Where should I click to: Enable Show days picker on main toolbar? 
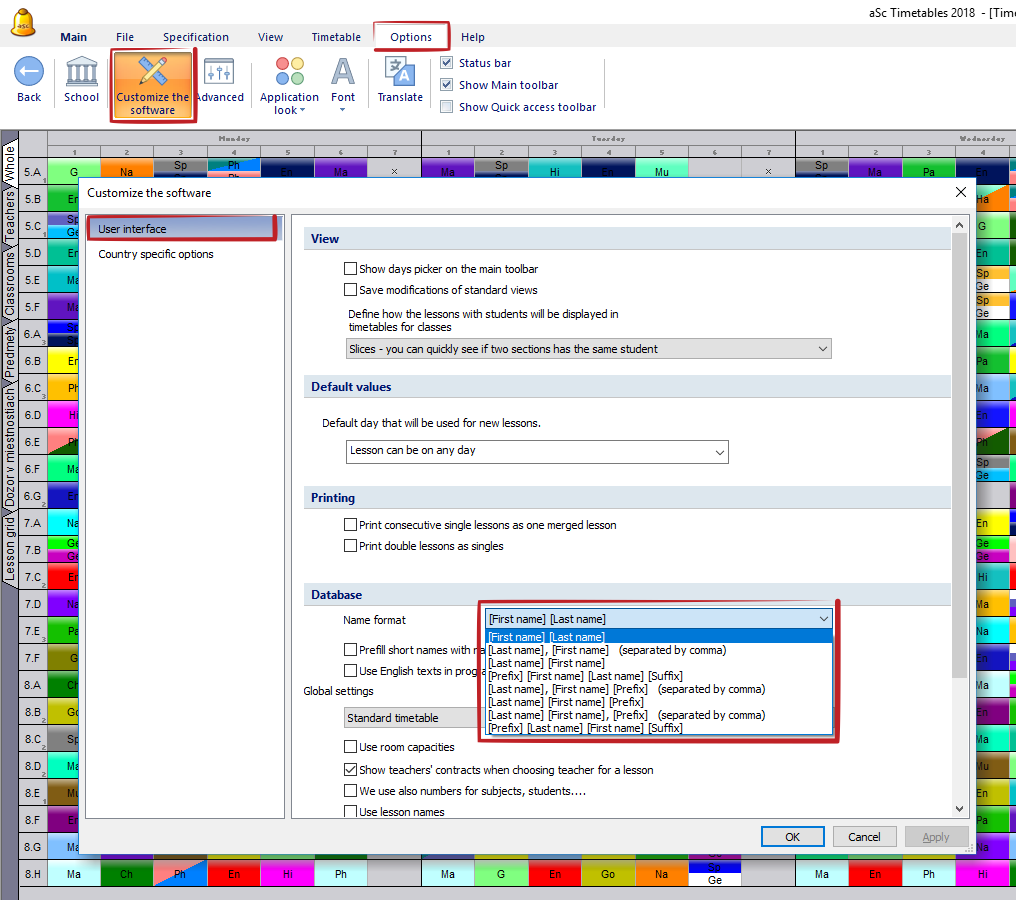point(350,269)
